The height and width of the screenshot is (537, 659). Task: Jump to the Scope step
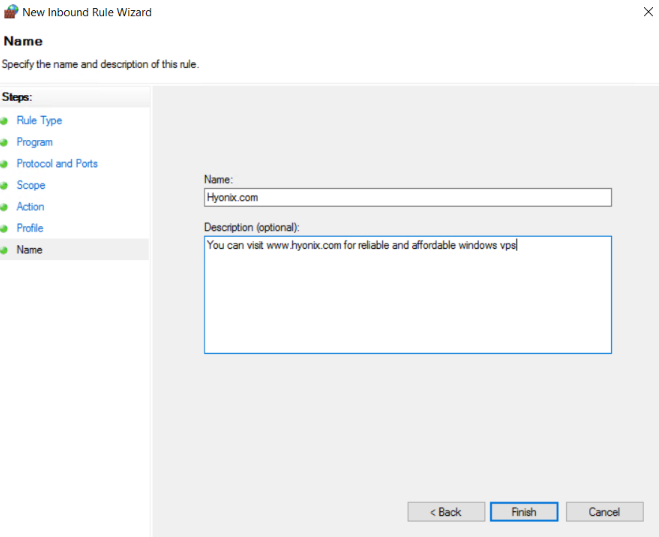point(31,185)
